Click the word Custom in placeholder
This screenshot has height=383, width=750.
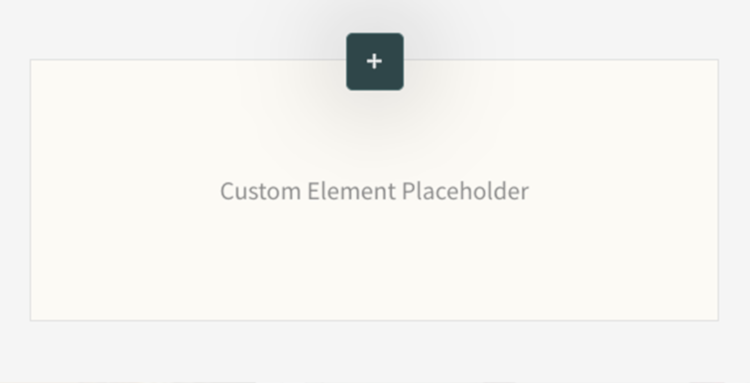[x=261, y=191]
